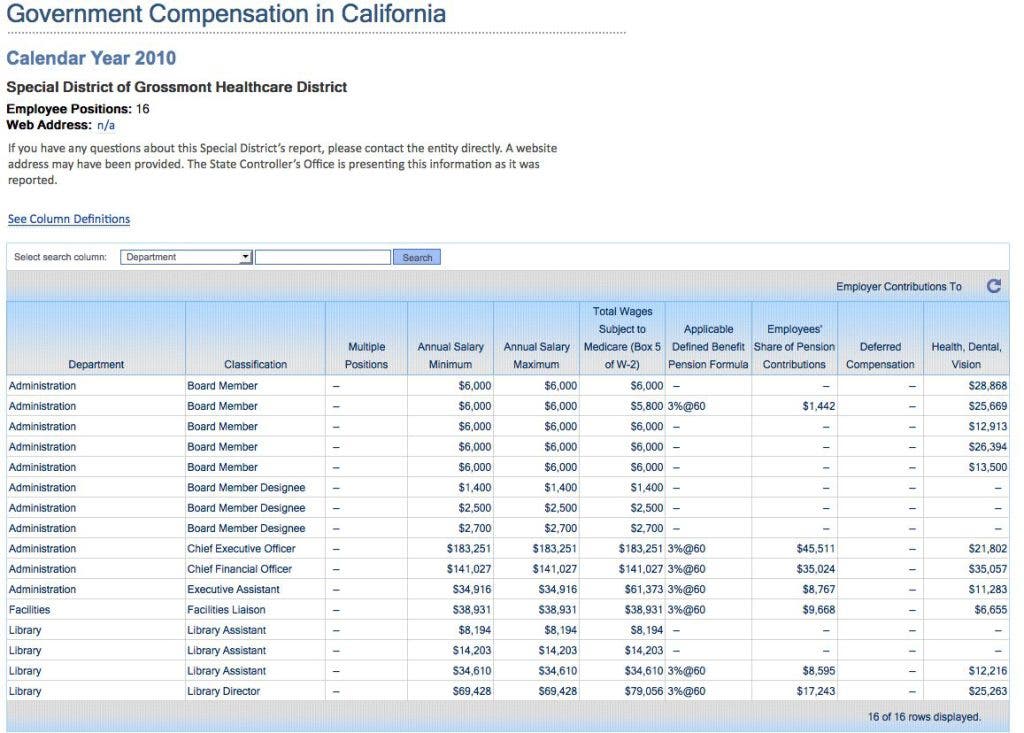1024x733 pixels.
Task: Sort by Health, Dental, Vision header
Action: [x=966, y=355]
